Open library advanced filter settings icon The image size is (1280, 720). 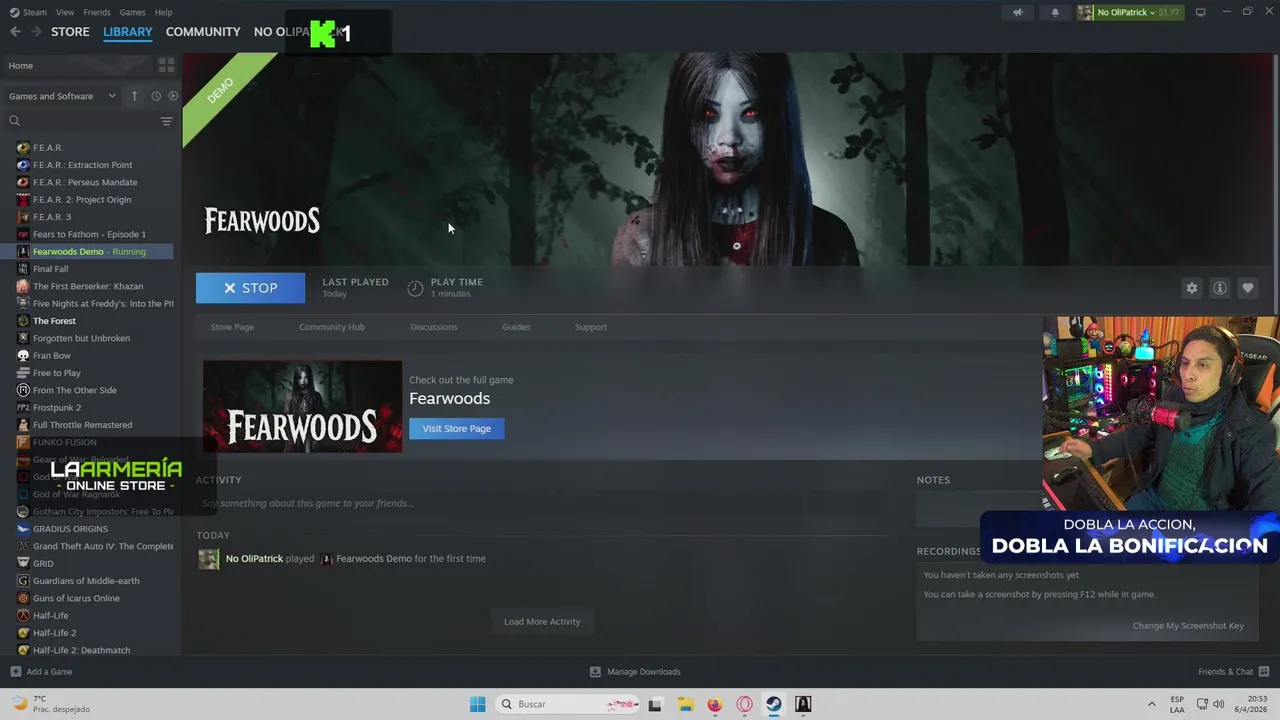(166, 121)
